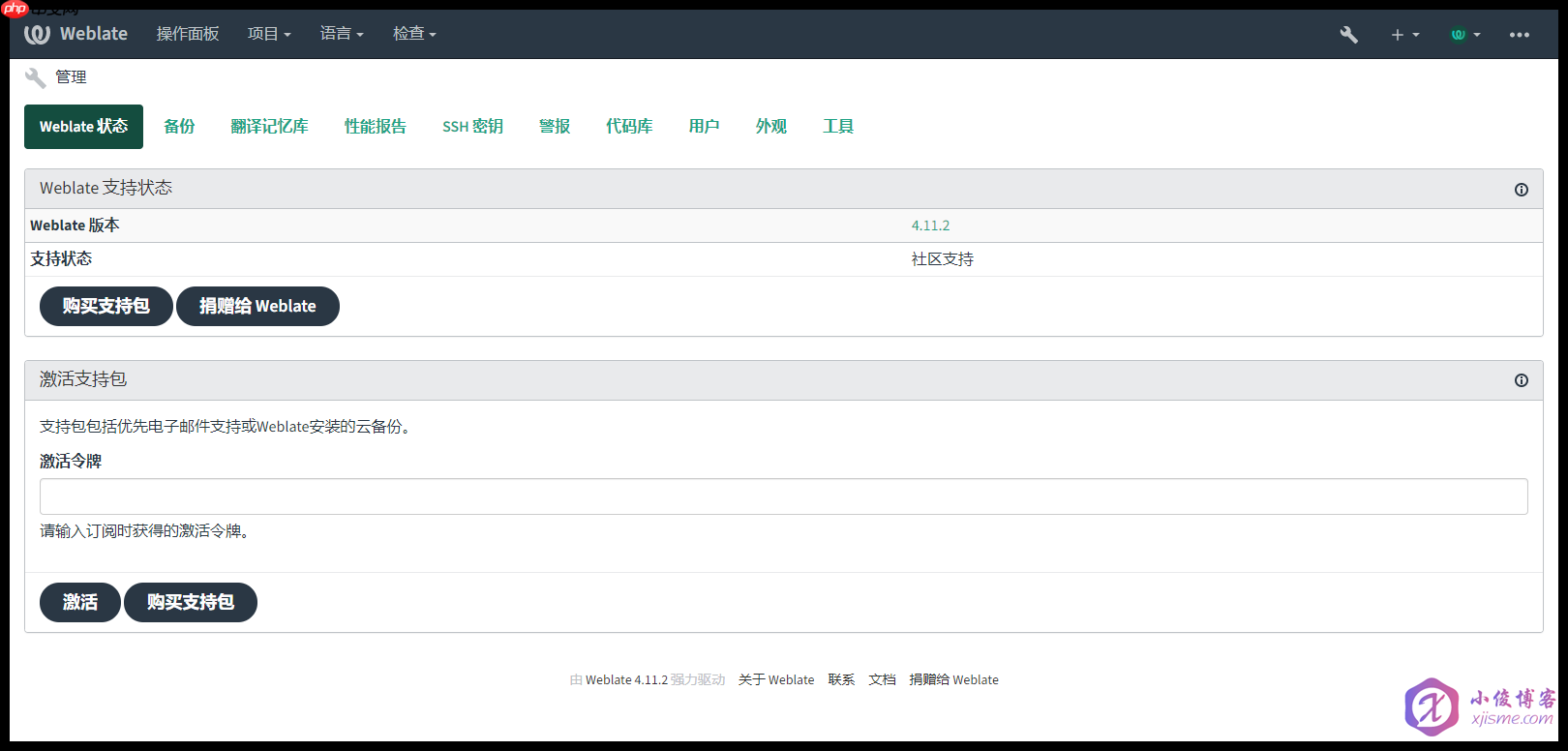The width and height of the screenshot is (1568, 751).
Task: Click the Weblate logo in navbar
Action: tap(75, 34)
